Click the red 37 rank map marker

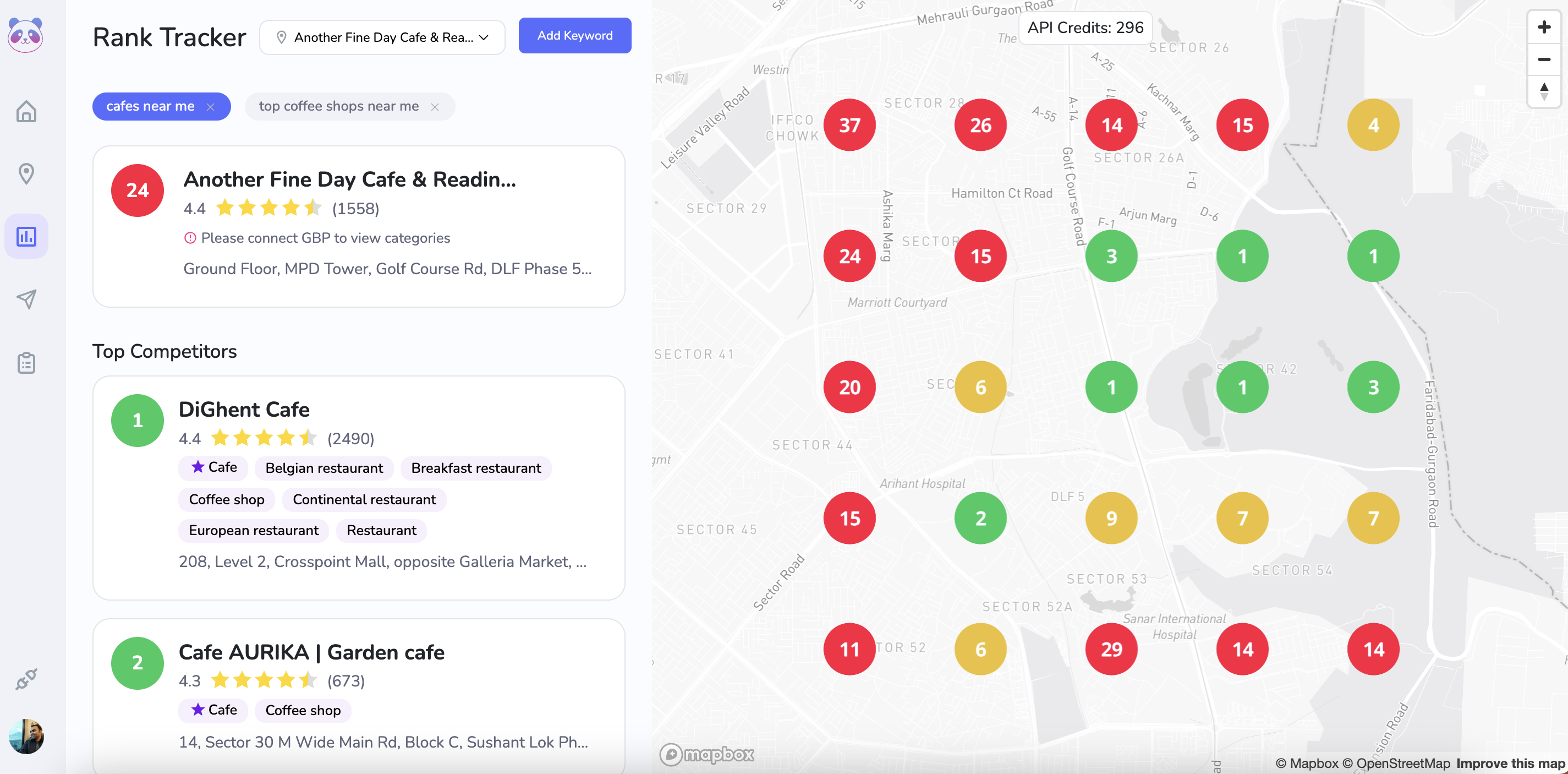(x=849, y=126)
